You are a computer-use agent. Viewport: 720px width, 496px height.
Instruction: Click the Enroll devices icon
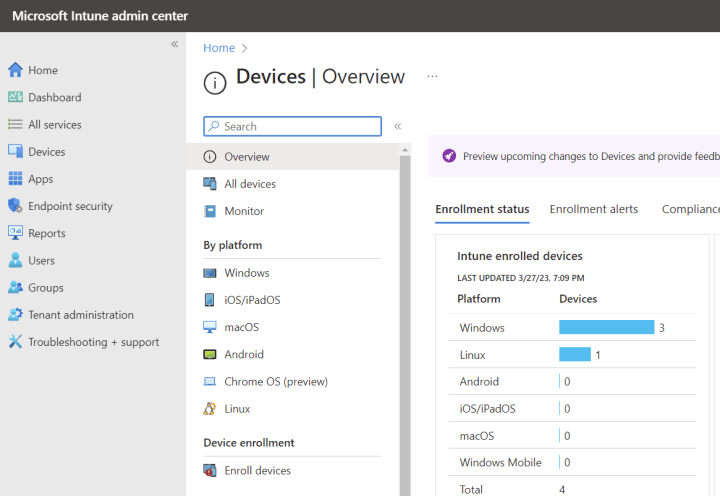210,471
